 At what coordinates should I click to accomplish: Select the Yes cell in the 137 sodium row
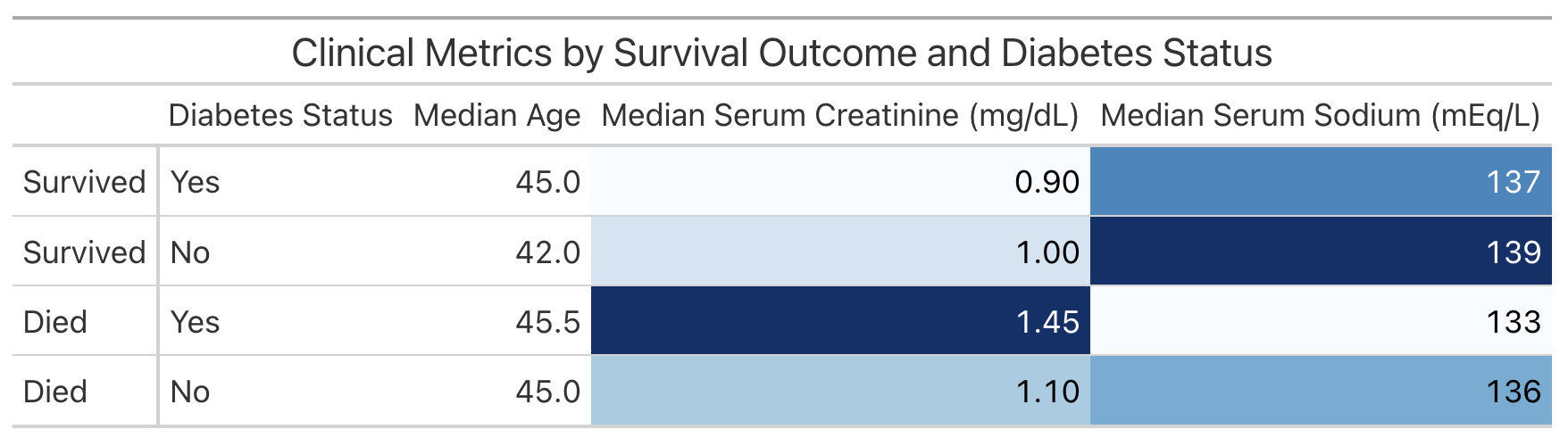[195, 182]
